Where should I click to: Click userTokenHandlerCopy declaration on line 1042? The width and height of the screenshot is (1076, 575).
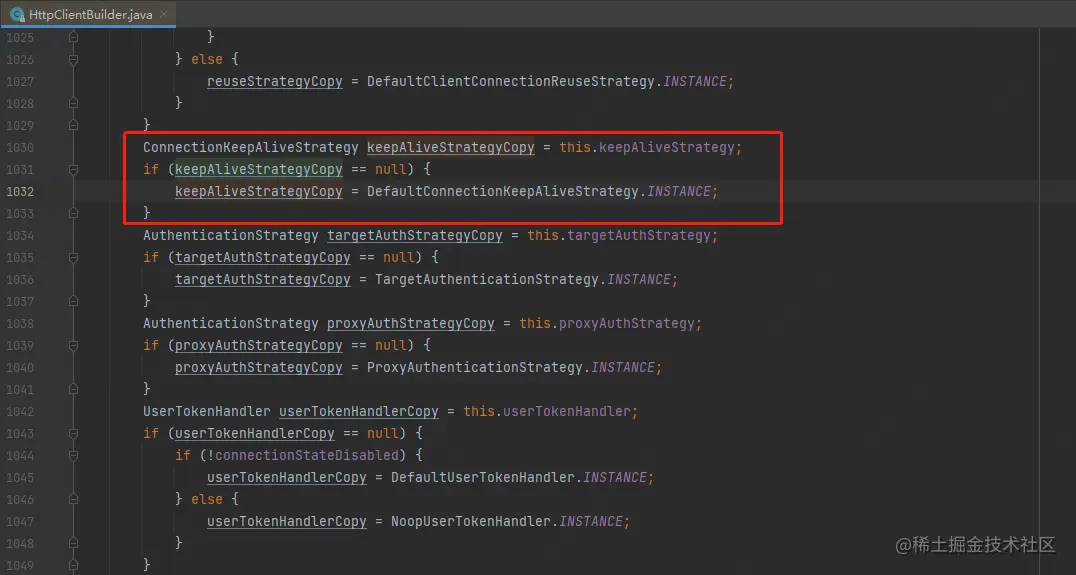(x=358, y=410)
